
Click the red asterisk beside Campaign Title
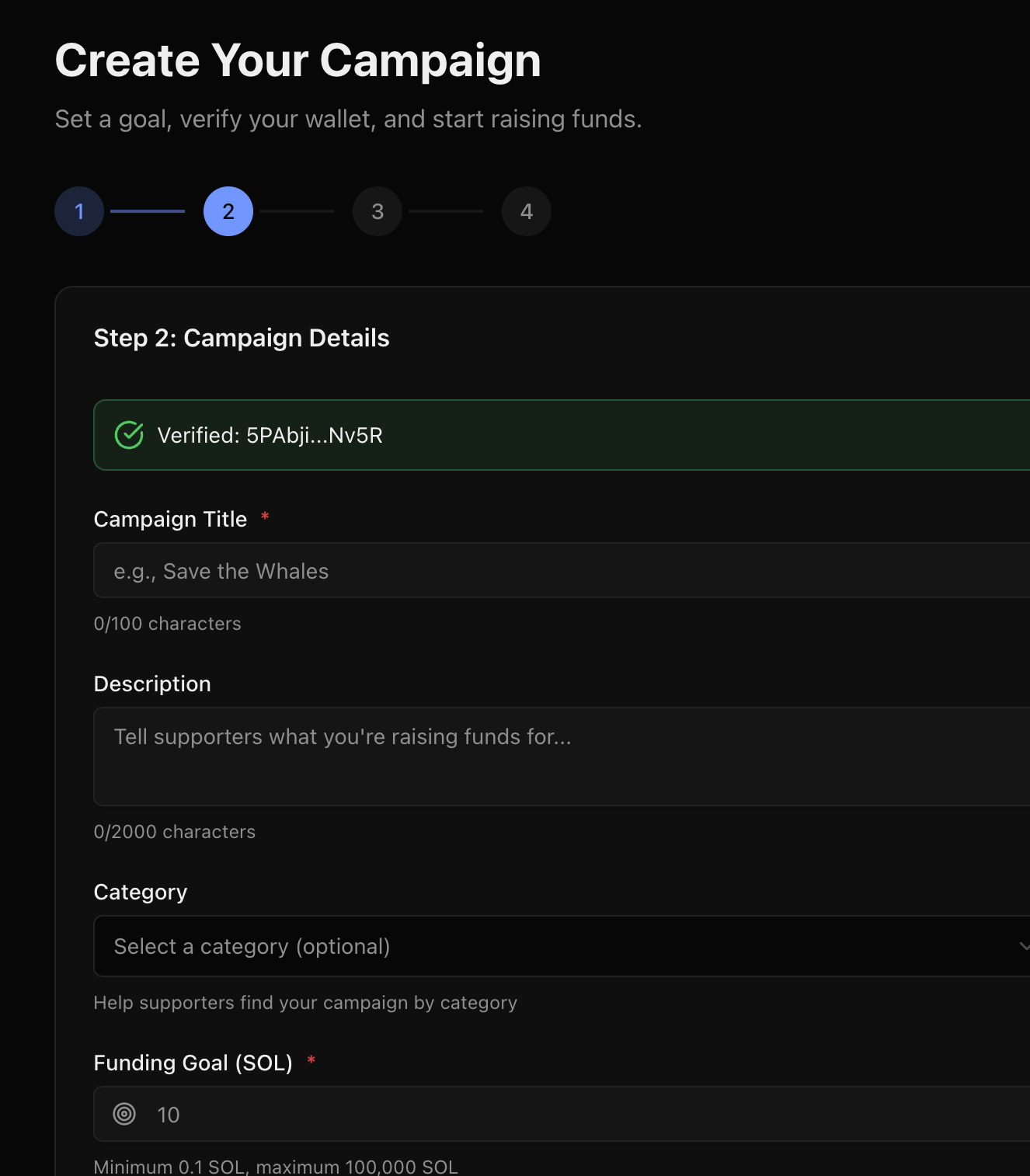pos(265,517)
